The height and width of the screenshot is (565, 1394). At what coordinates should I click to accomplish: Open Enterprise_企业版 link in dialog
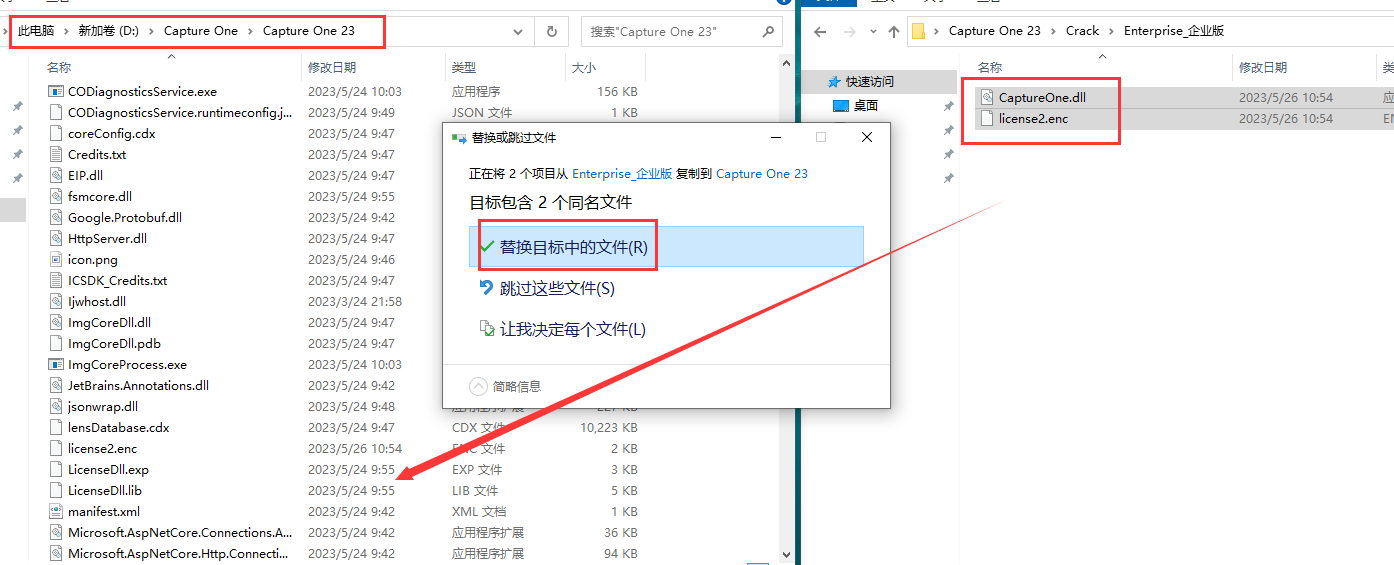622,173
